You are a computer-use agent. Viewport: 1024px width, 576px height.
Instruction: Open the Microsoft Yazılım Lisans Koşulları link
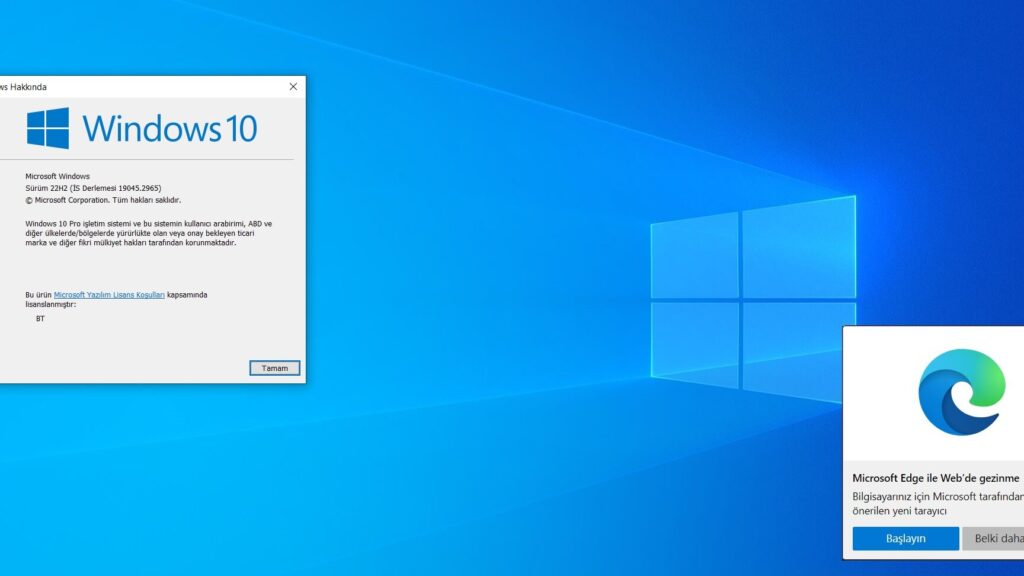pos(110,295)
